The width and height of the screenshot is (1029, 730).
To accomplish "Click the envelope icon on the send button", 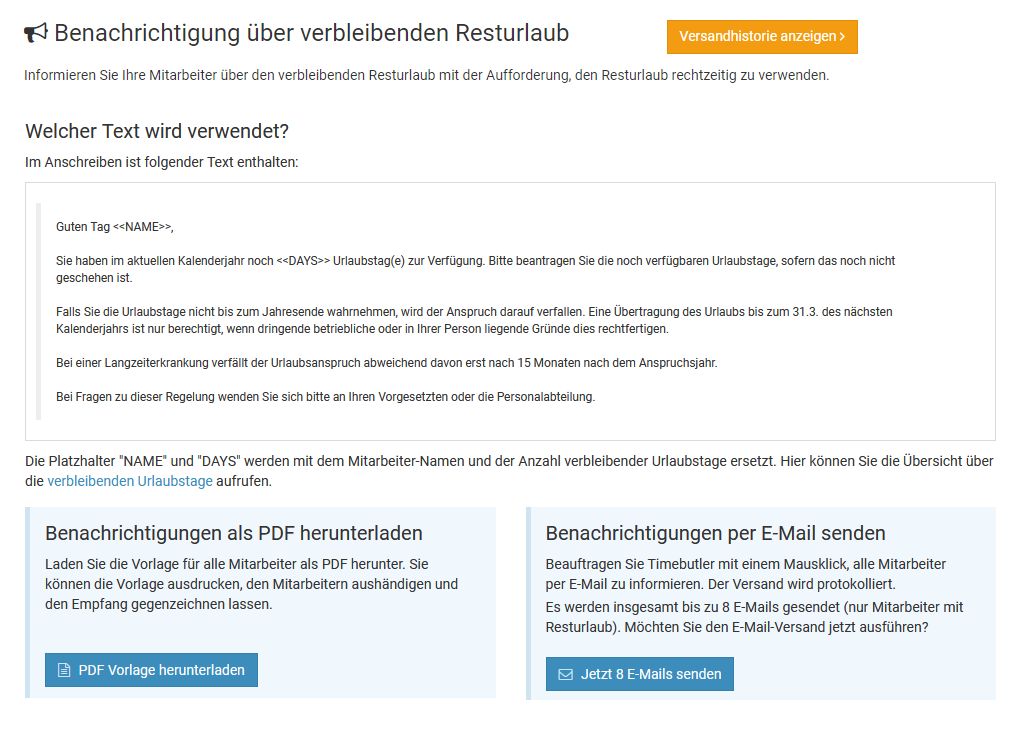I will [565, 674].
